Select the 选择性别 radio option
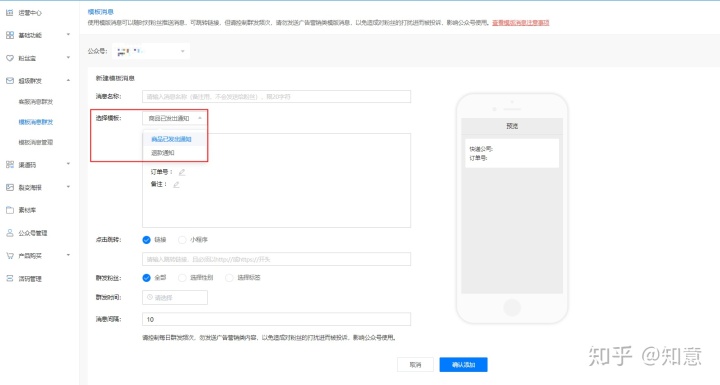Screen dimensions: 720x385 [x=182, y=277]
